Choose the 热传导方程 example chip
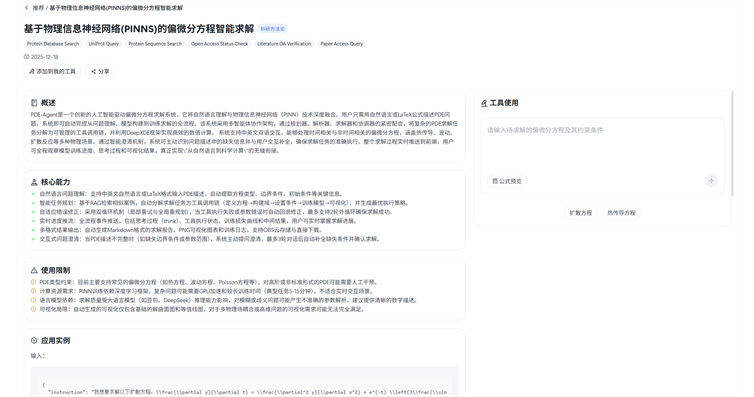 [x=621, y=212]
